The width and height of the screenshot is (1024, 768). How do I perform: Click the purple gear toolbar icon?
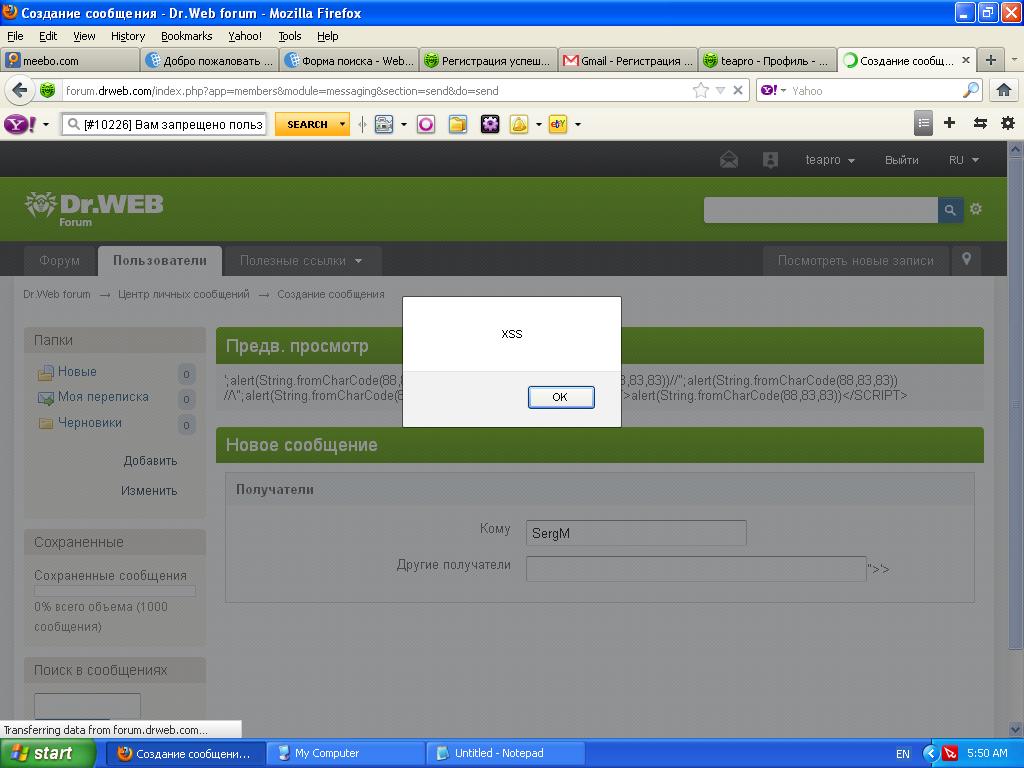(490, 124)
